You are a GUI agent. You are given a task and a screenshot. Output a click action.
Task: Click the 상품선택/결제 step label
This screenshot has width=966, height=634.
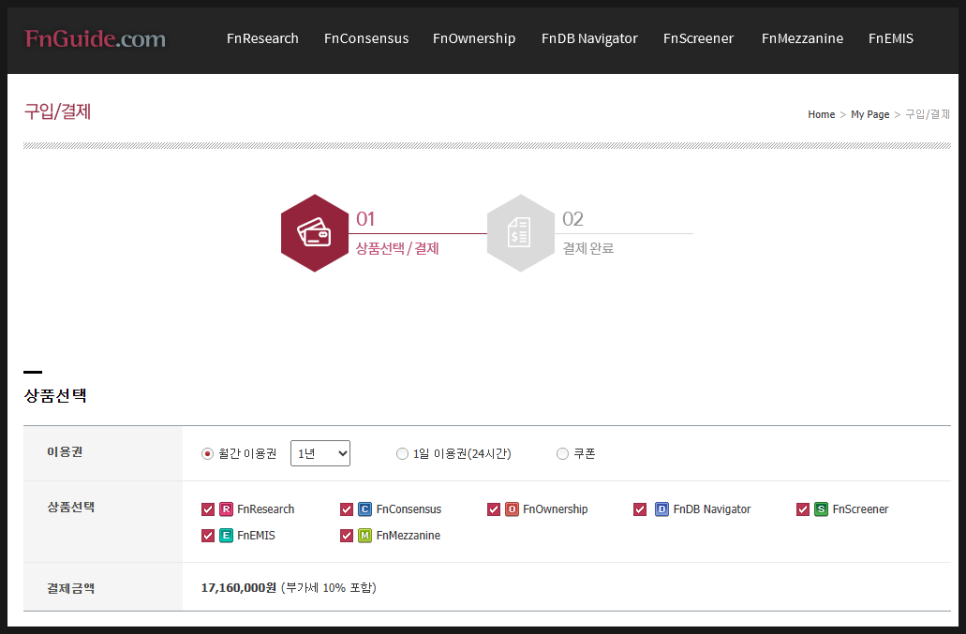point(397,248)
